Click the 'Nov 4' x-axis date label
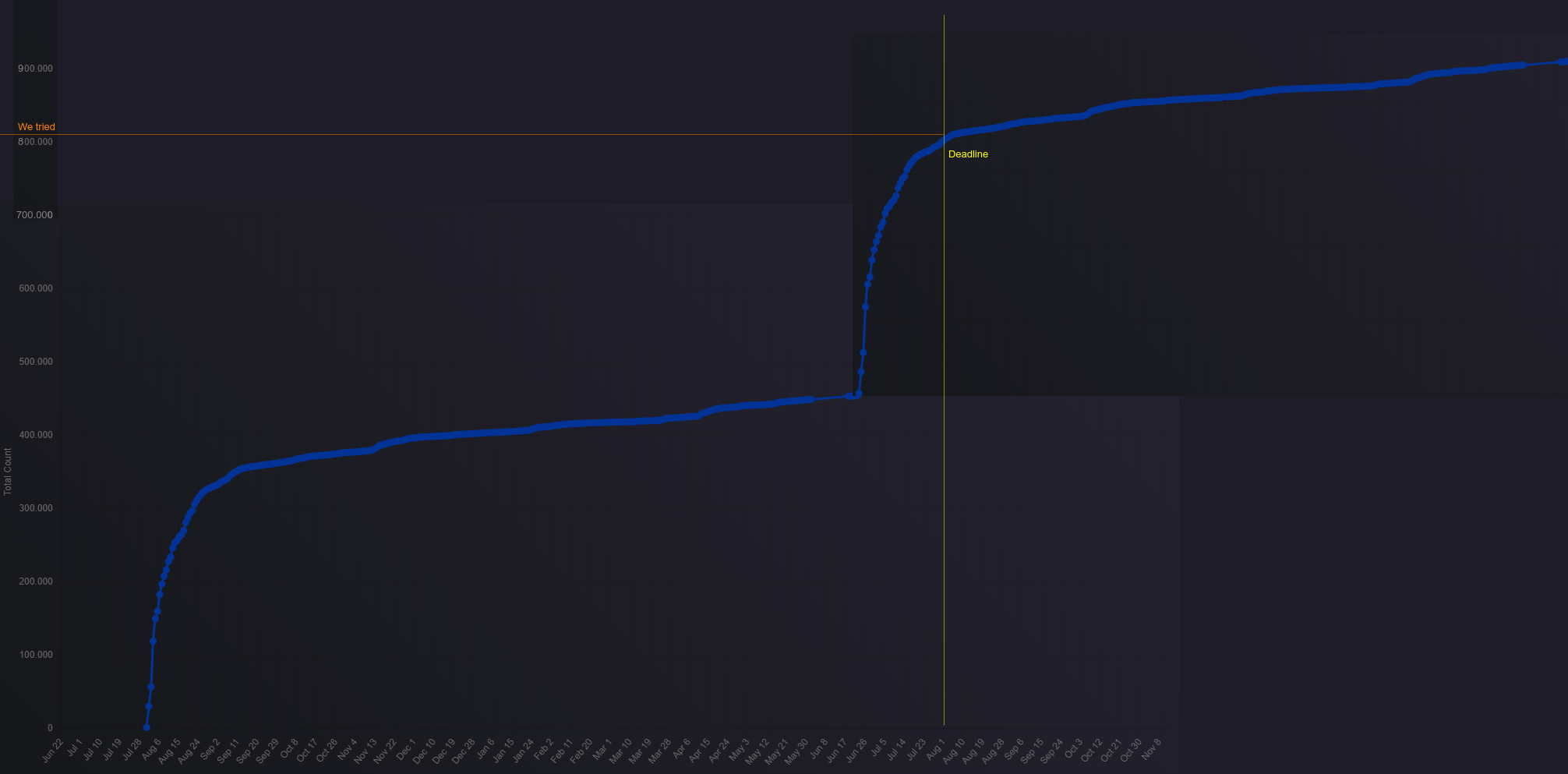Viewport: 1568px width, 774px height. pos(348,749)
